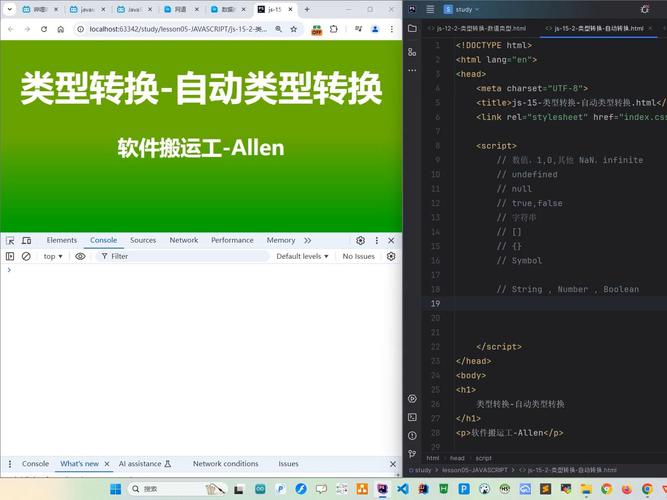Switch to the js-12-2 HTML editor tab
Screen dimensions: 667x500
click(x=477, y=29)
